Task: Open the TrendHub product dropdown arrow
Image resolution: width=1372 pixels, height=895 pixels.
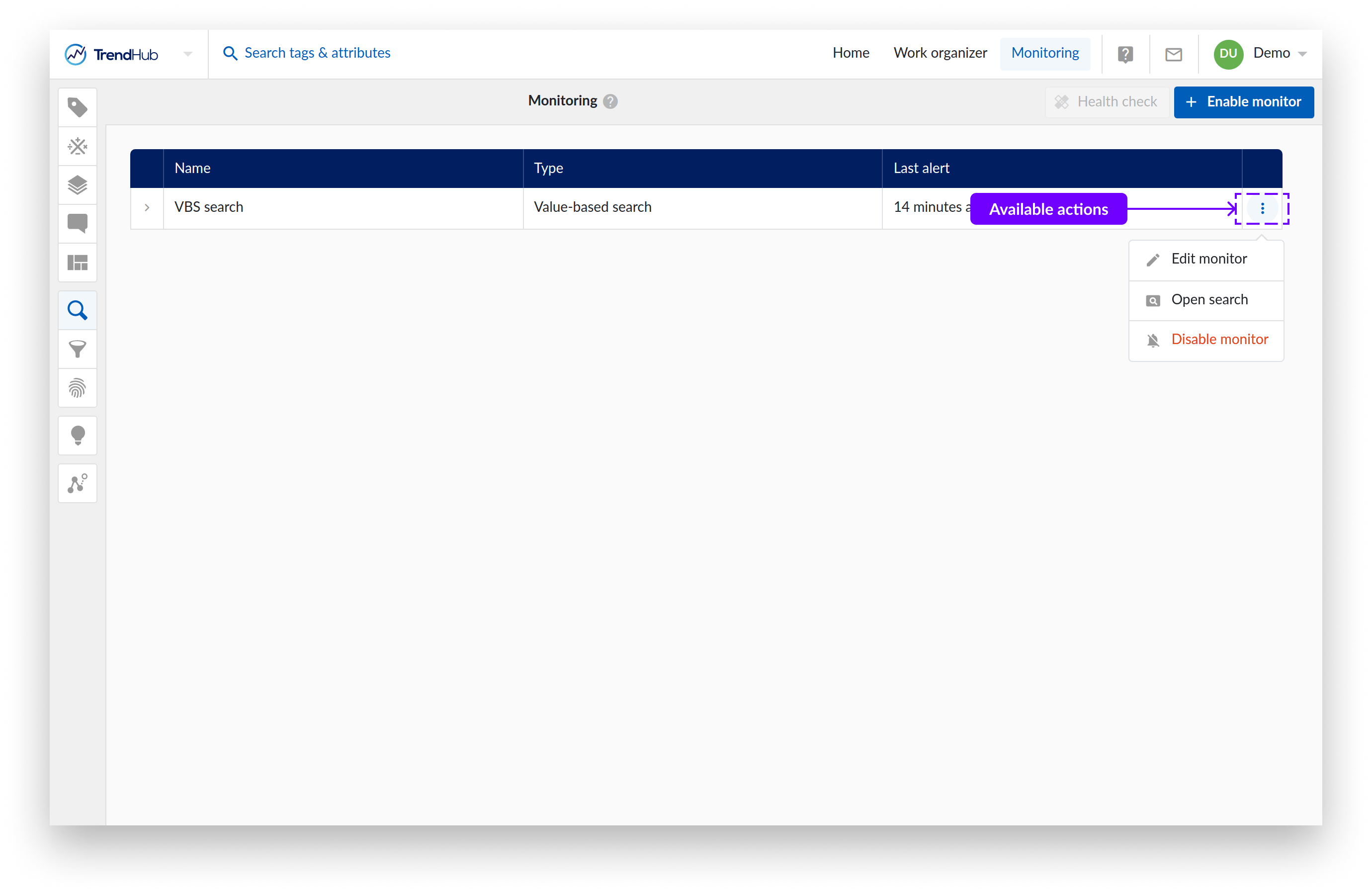Action: (x=187, y=54)
